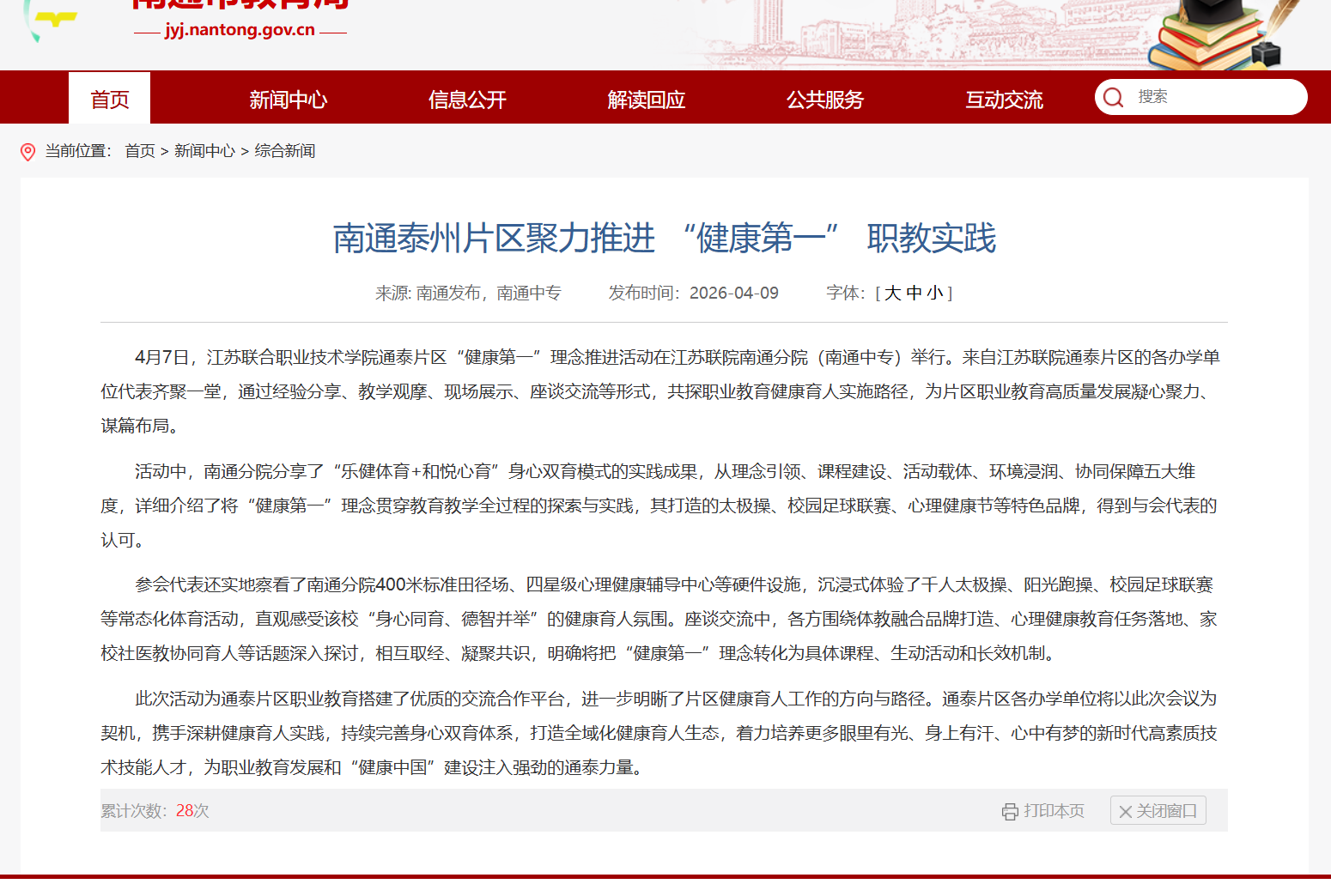The height and width of the screenshot is (896, 1331).
Task: Follow the 新闻中心 breadcrumb link
Action: pyautogui.click(x=204, y=151)
